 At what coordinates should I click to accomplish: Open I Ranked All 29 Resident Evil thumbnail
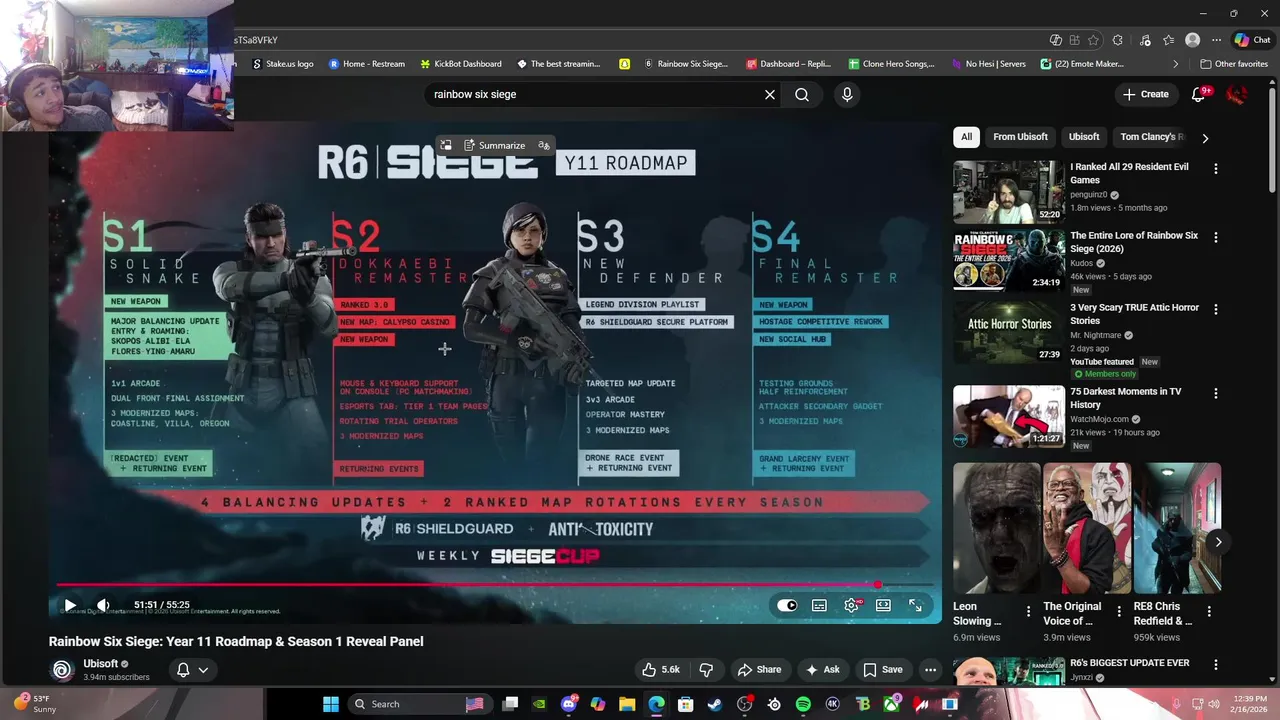click(x=1008, y=192)
